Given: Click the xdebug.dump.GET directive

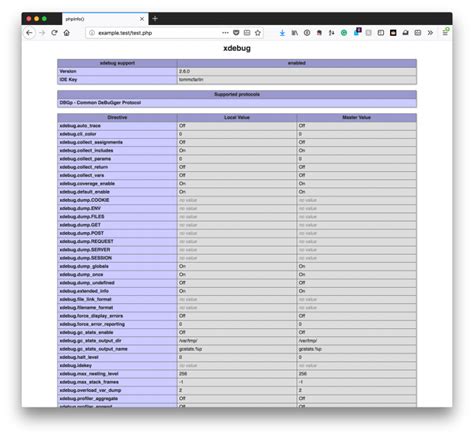Looking at the screenshot, I should click(80, 225).
